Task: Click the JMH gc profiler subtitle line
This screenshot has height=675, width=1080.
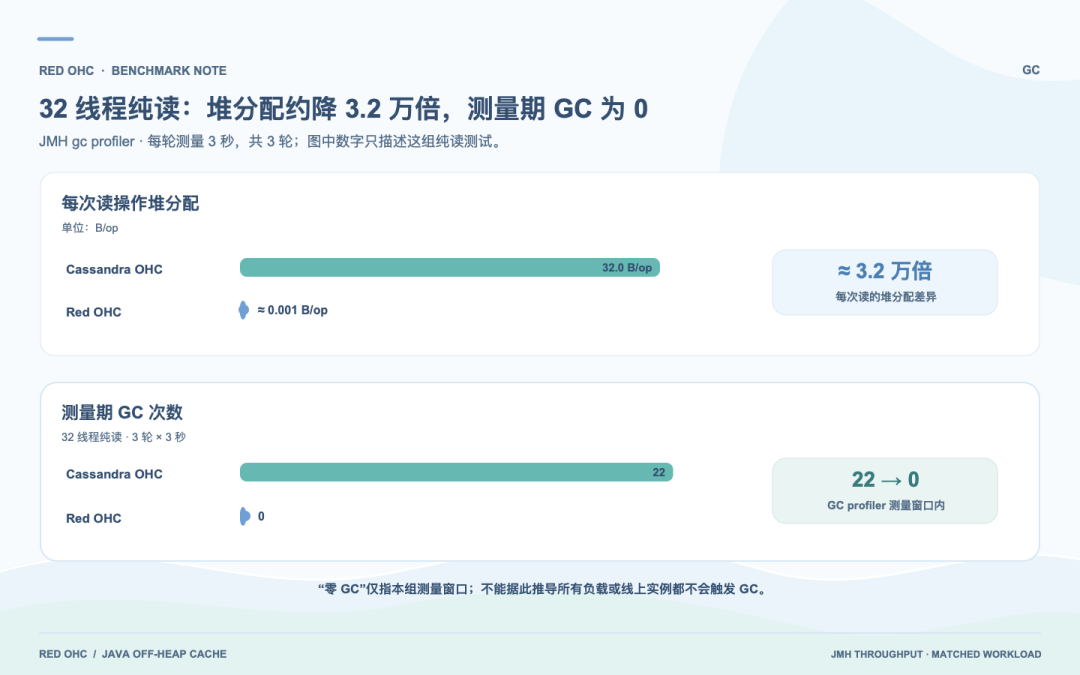Action: click(x=271, y=141)
